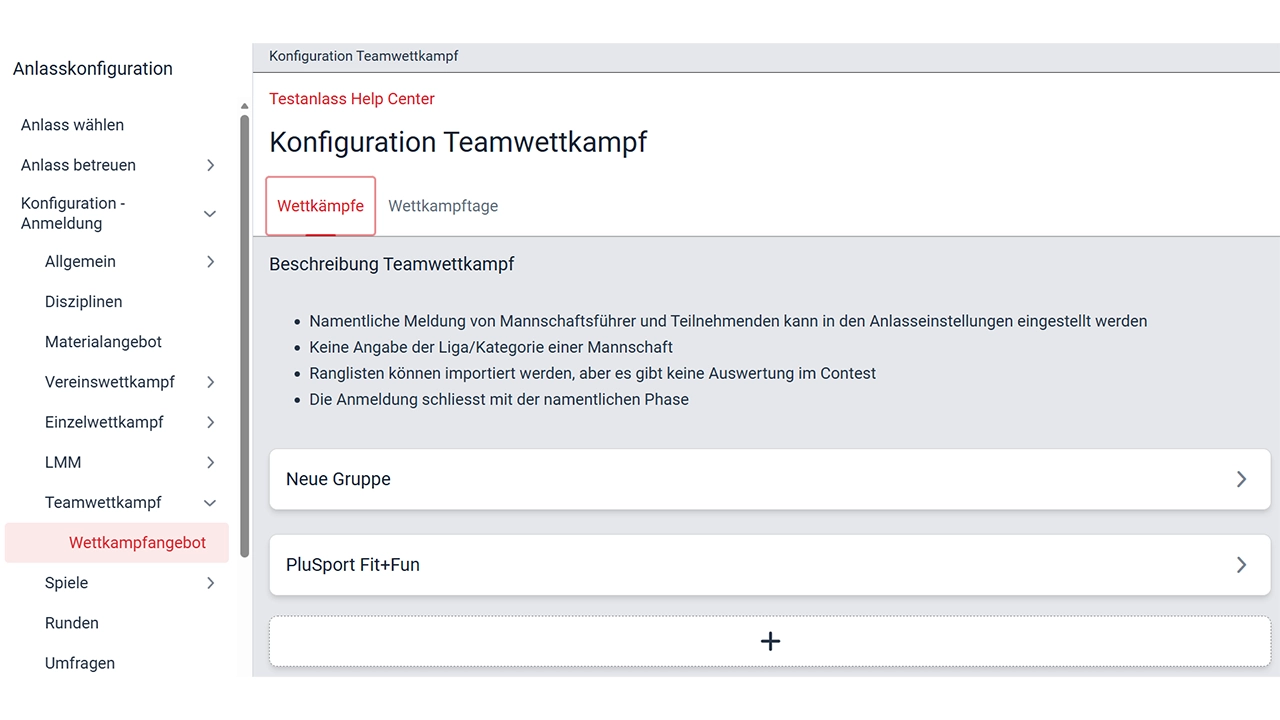Expand Allgemein submenu chevron

coord(210,262)
